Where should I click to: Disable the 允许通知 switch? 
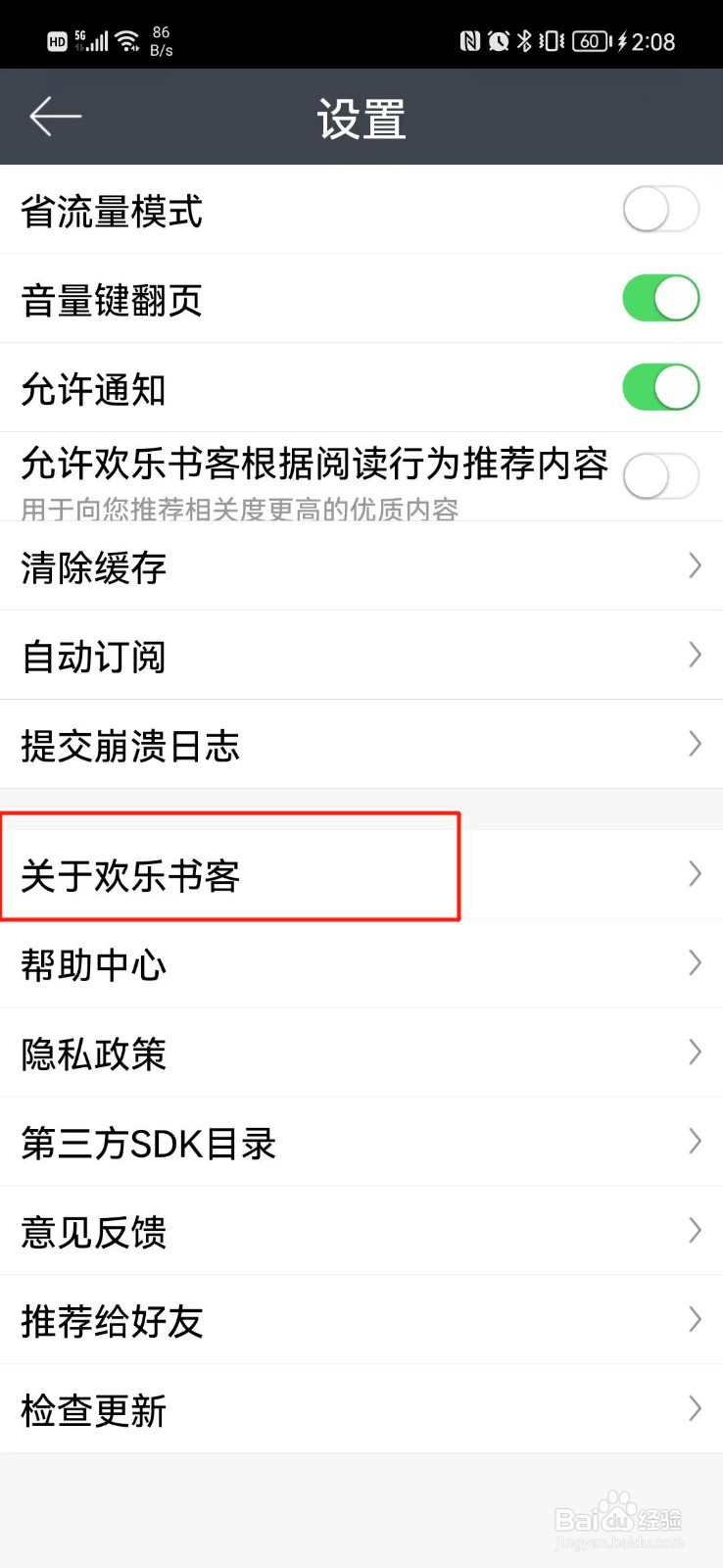pos(660,387)
